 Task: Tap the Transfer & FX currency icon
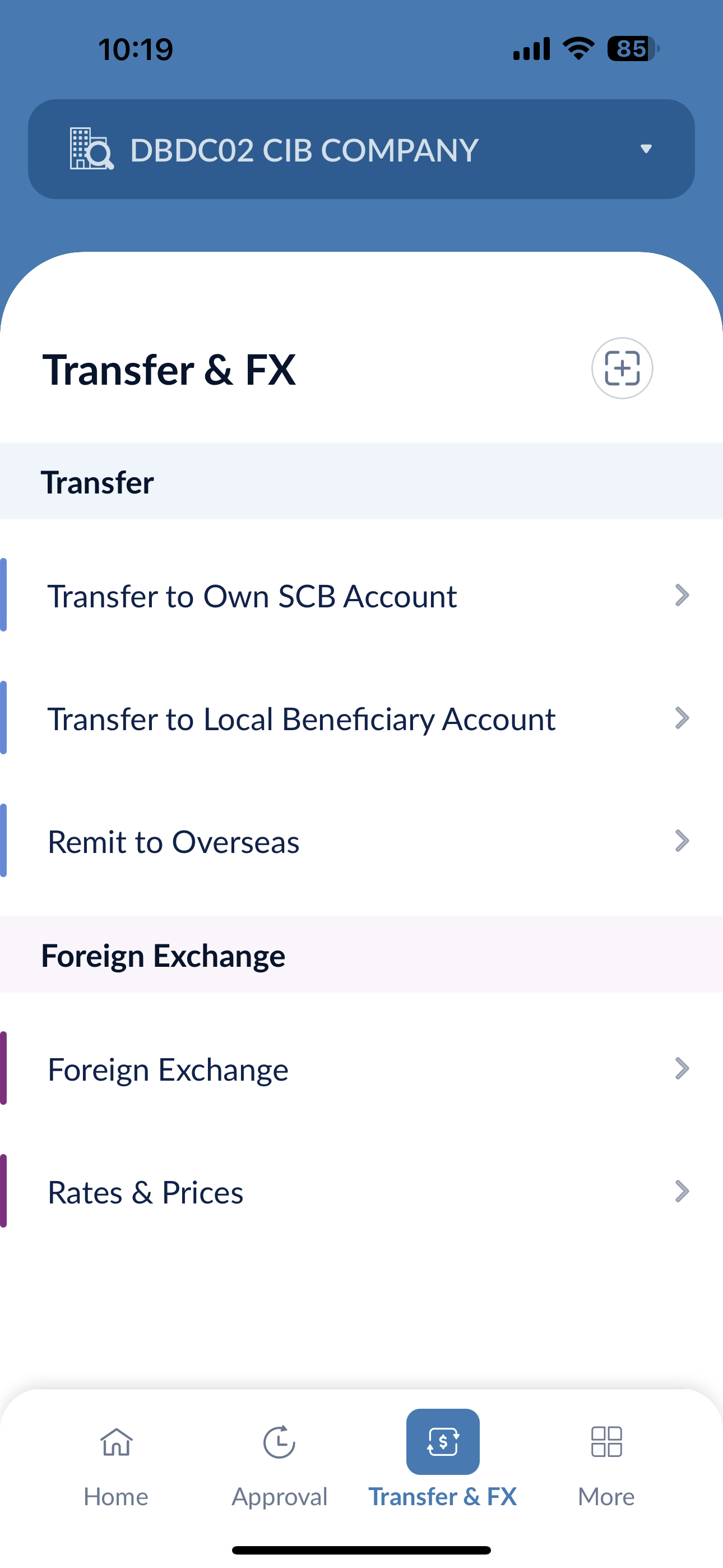point(442,1441)
